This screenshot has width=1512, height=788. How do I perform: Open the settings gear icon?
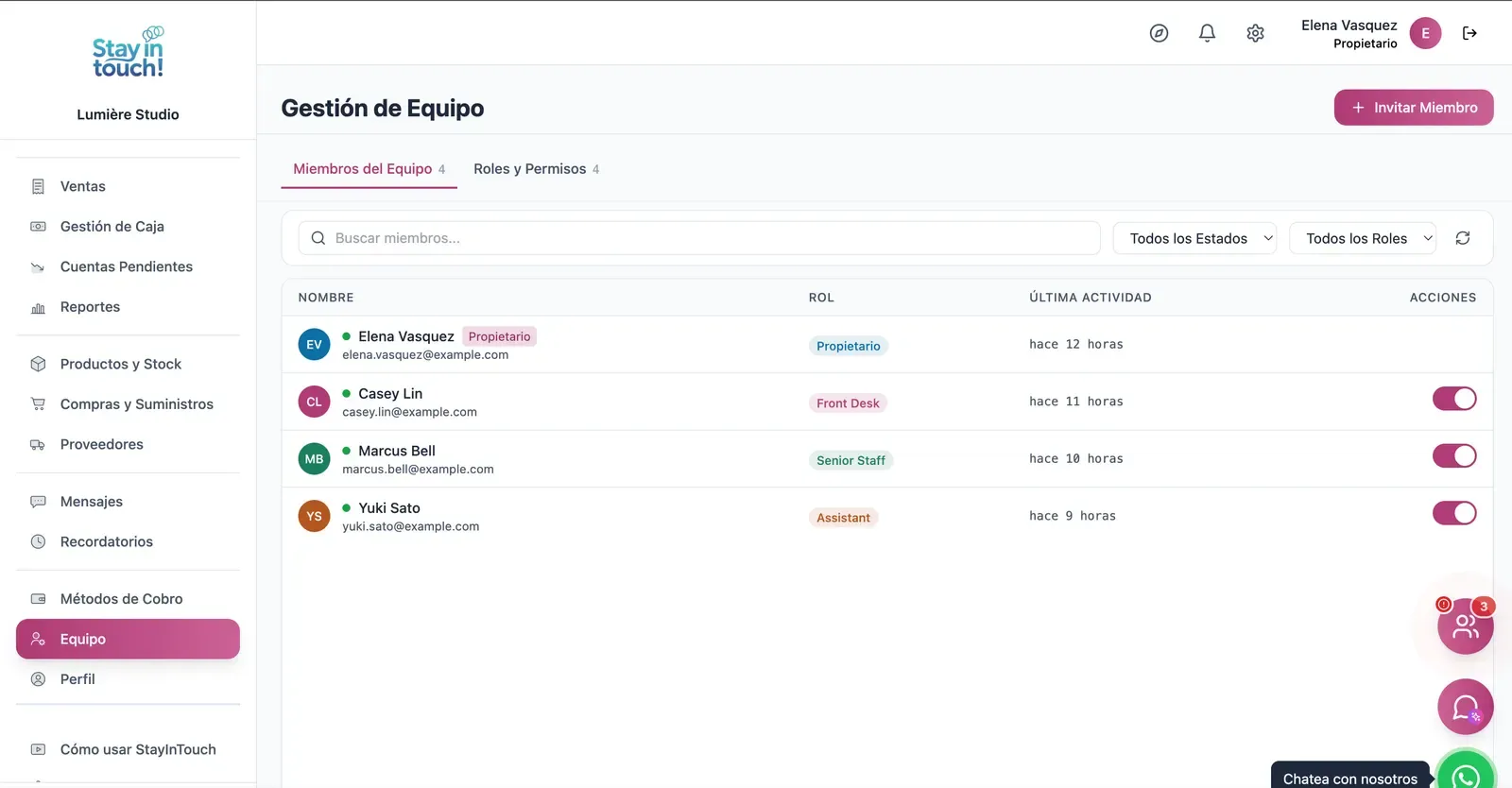tap(1255, 33)
